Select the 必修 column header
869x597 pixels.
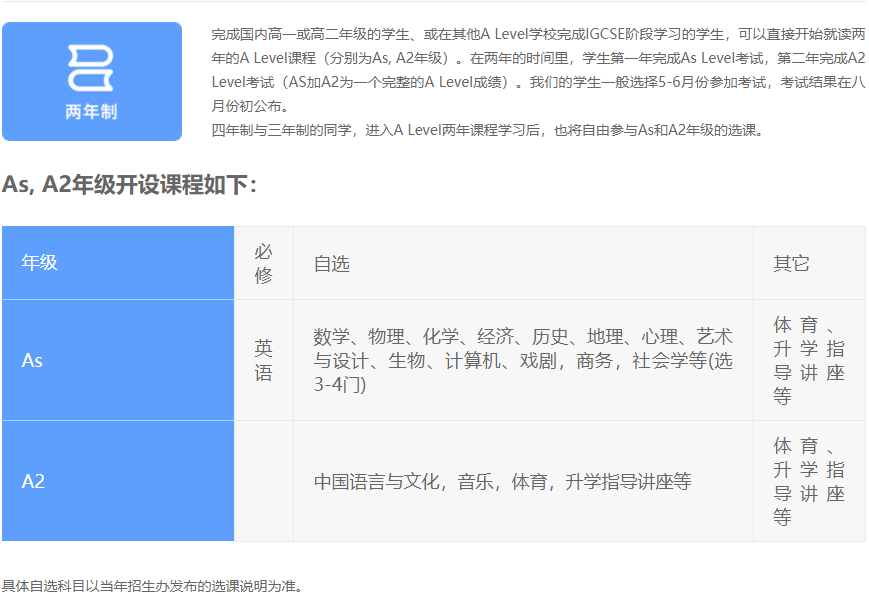point(262,262)
